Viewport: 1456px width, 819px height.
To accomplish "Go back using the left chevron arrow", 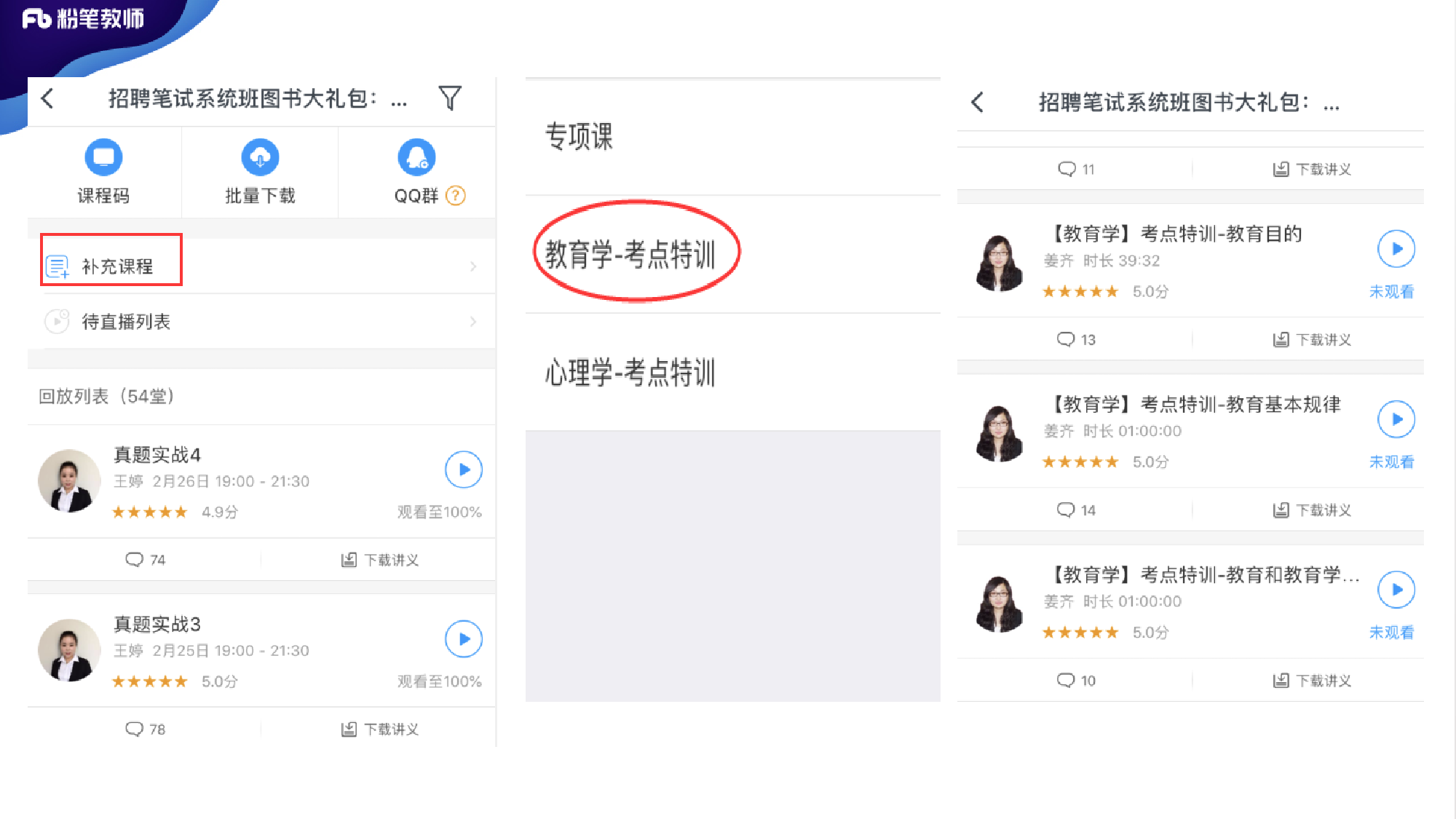I will pyautogui.click(x=47, y=98).
